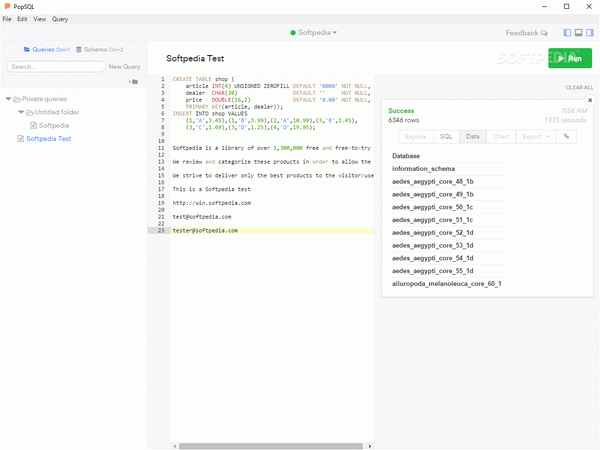Screen dimensions: 600x450
Task: Click the aedes_aegypti_core_50_1c row
Action: (447, 207)
